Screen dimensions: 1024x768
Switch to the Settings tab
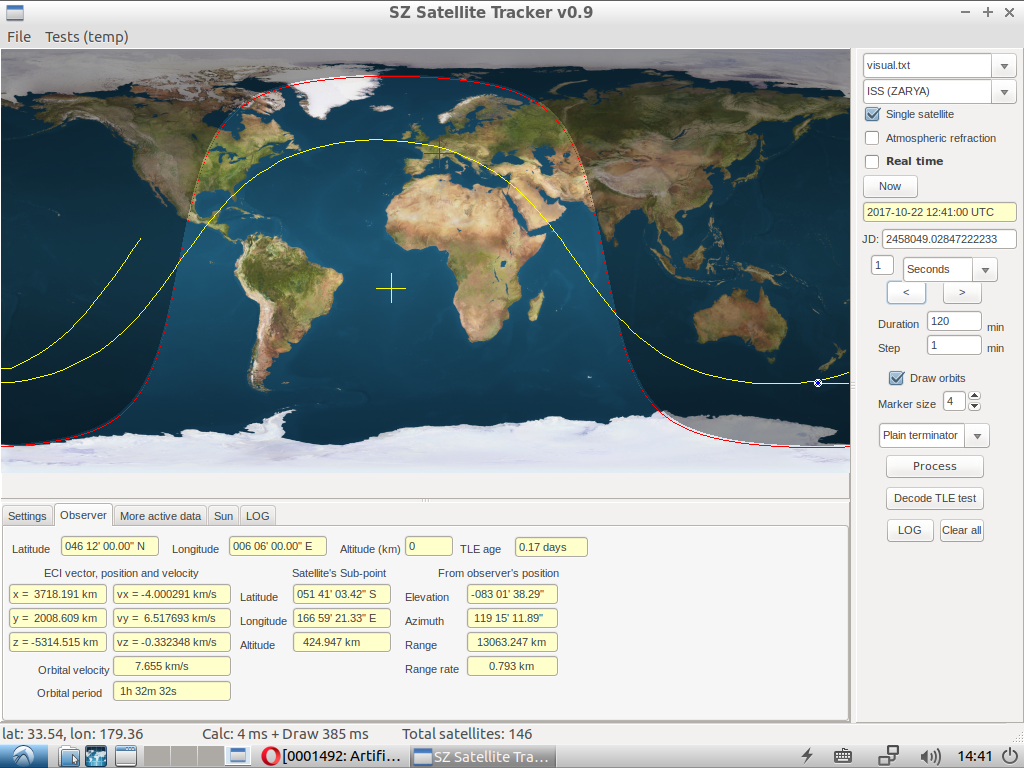click(x=27, y=516)
